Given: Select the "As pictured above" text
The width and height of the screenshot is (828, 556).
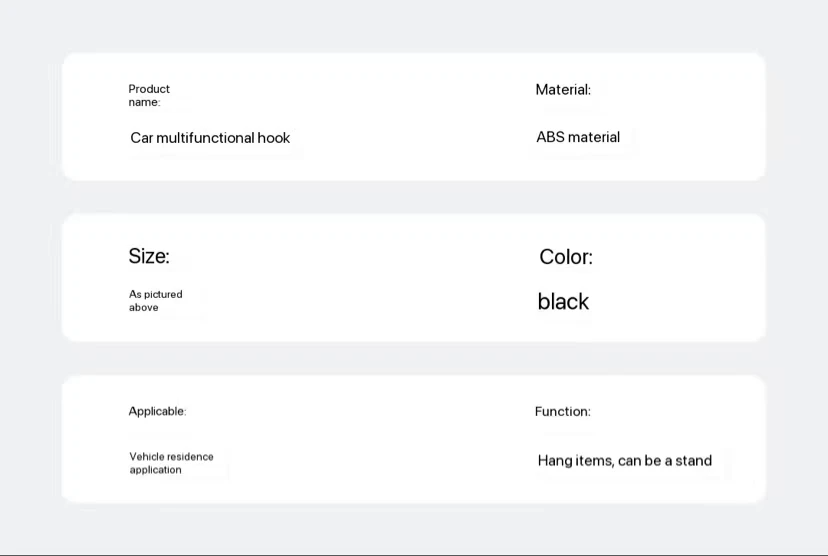Looking at the screenshot, I should click(x=155, y=301).
